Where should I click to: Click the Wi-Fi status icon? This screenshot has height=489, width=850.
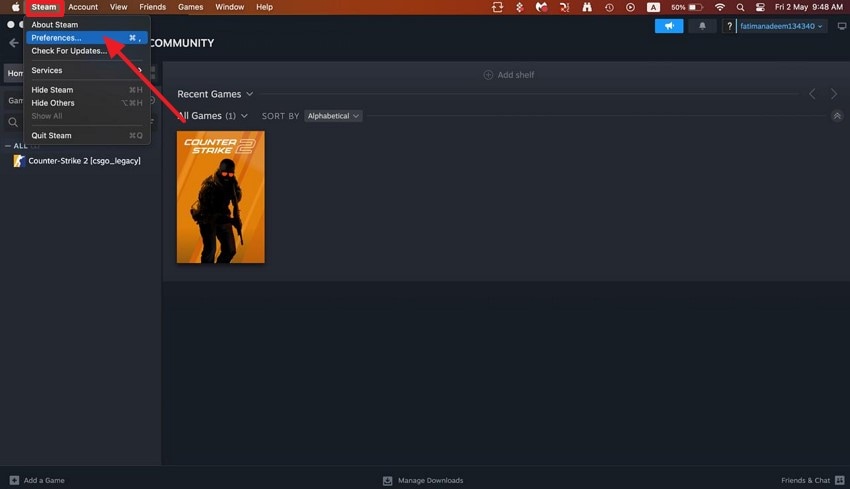click(x=719, y=7)
